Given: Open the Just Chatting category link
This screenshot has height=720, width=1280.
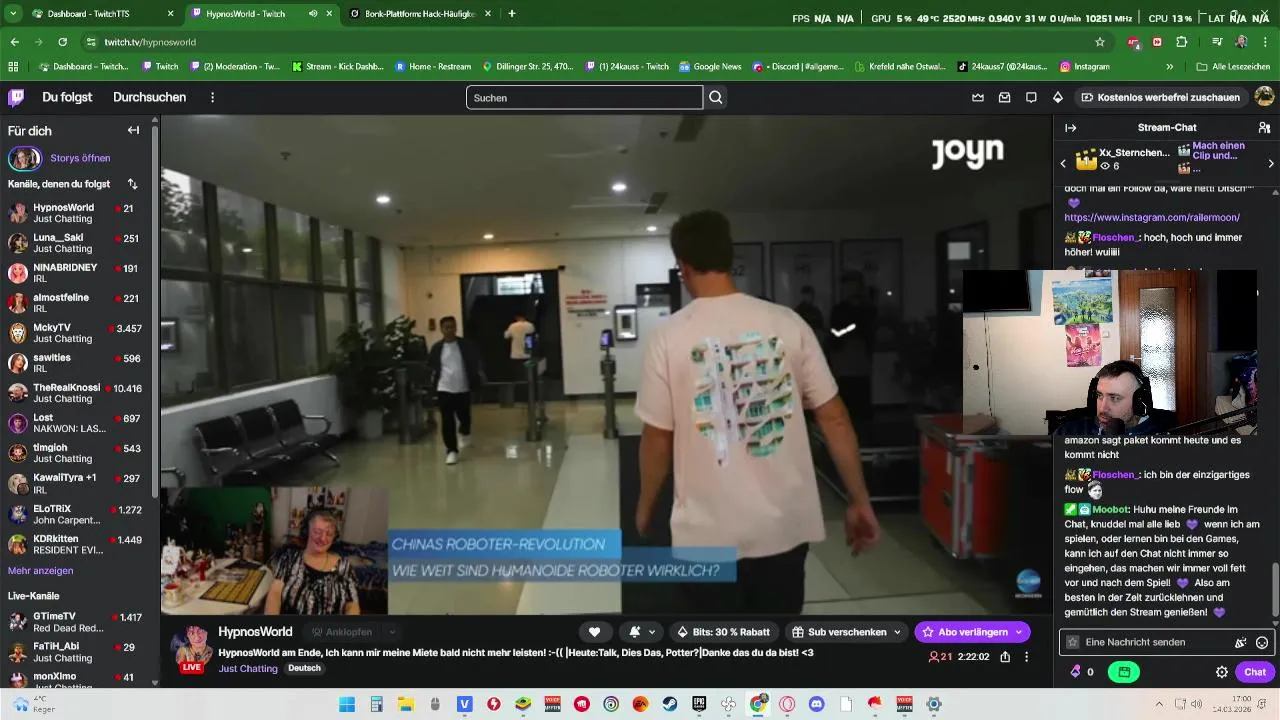Looking at the screenshot, I should [248, 668].
